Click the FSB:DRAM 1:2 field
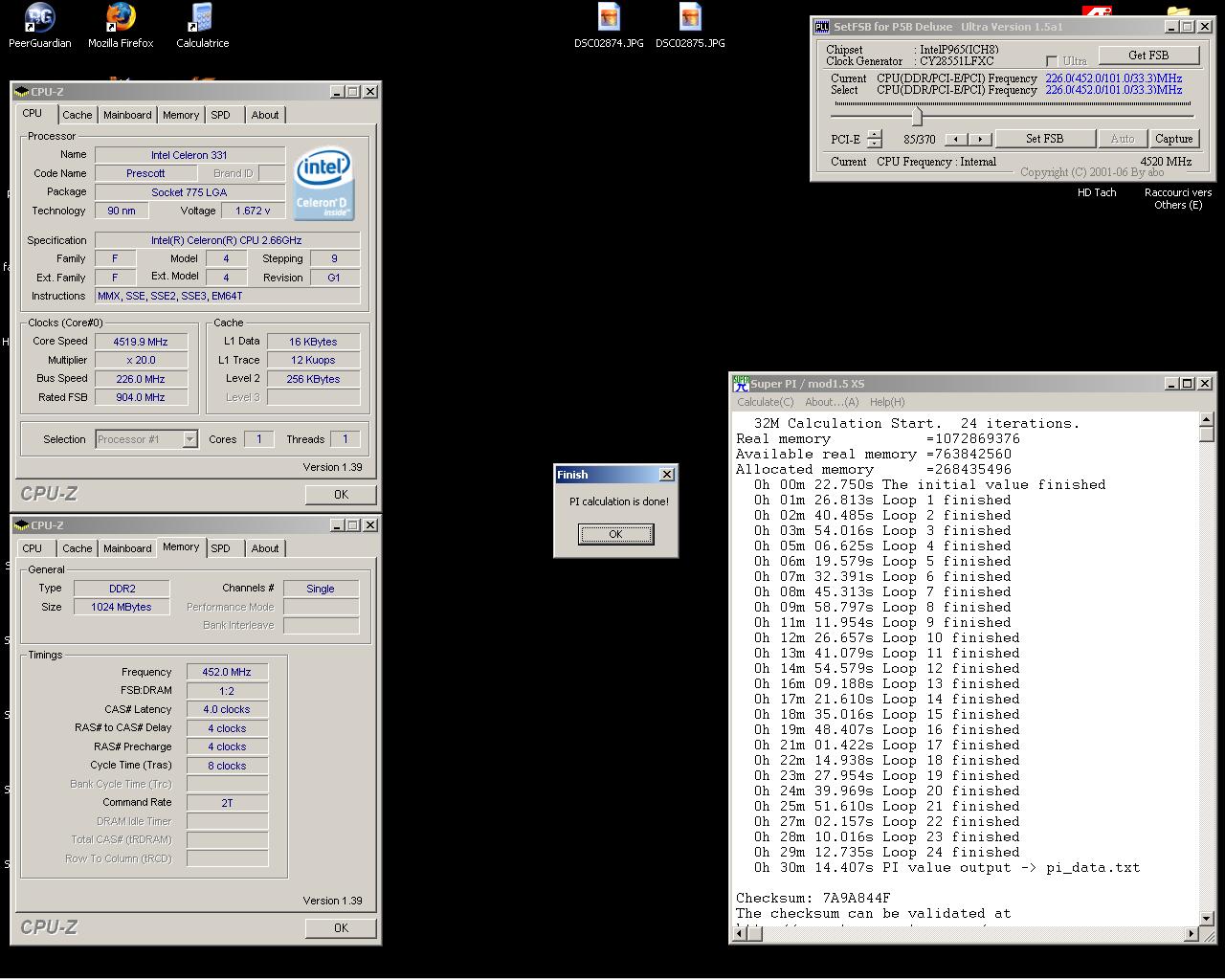Image resolution: width=1225 pixels, height=980 pixels. tap(227, 691)
